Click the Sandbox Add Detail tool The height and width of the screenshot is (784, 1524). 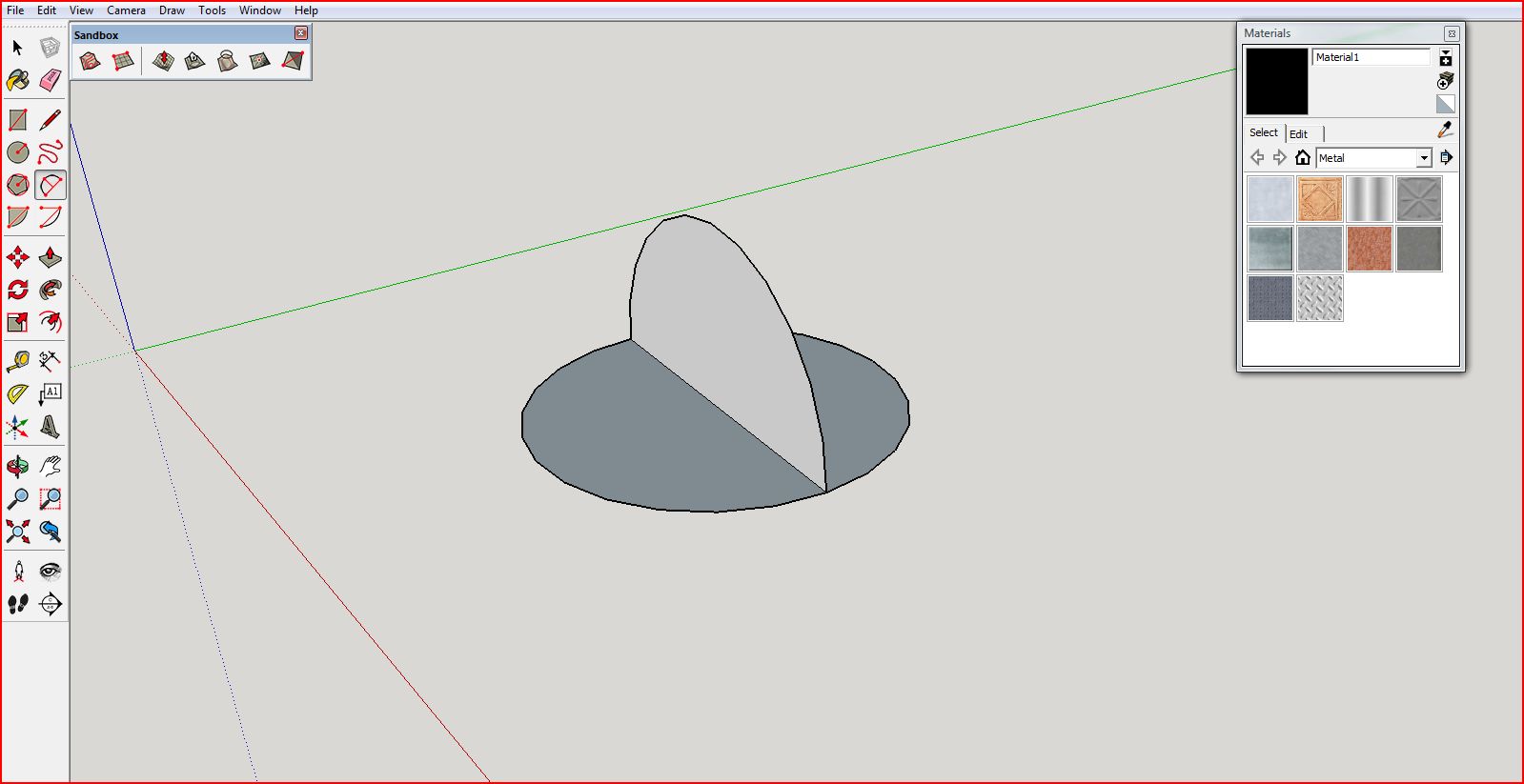[259, 61]
